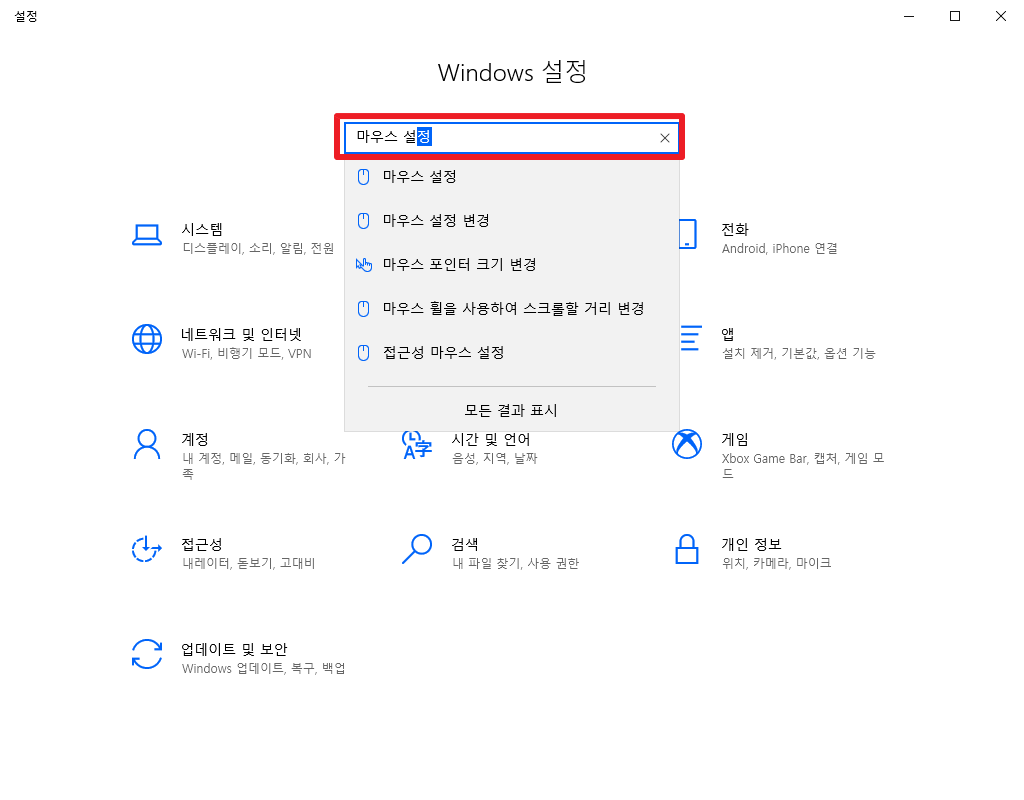This screenshot has height=800, width=1024.
Task: Select the 마우스 설정 변경 suggestion
Action: [511, 221]
